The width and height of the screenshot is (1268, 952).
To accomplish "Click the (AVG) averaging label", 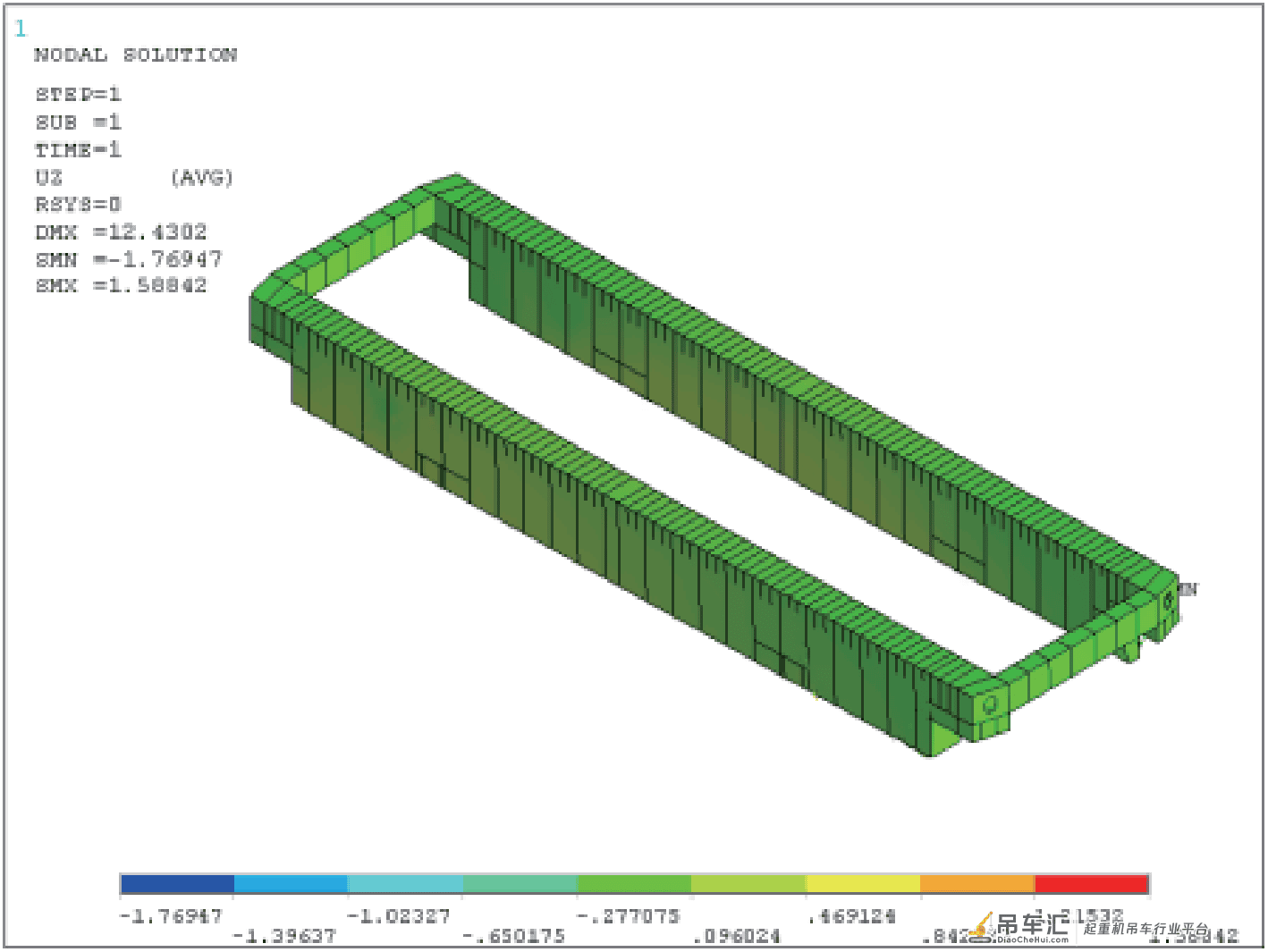I will 202,177.
